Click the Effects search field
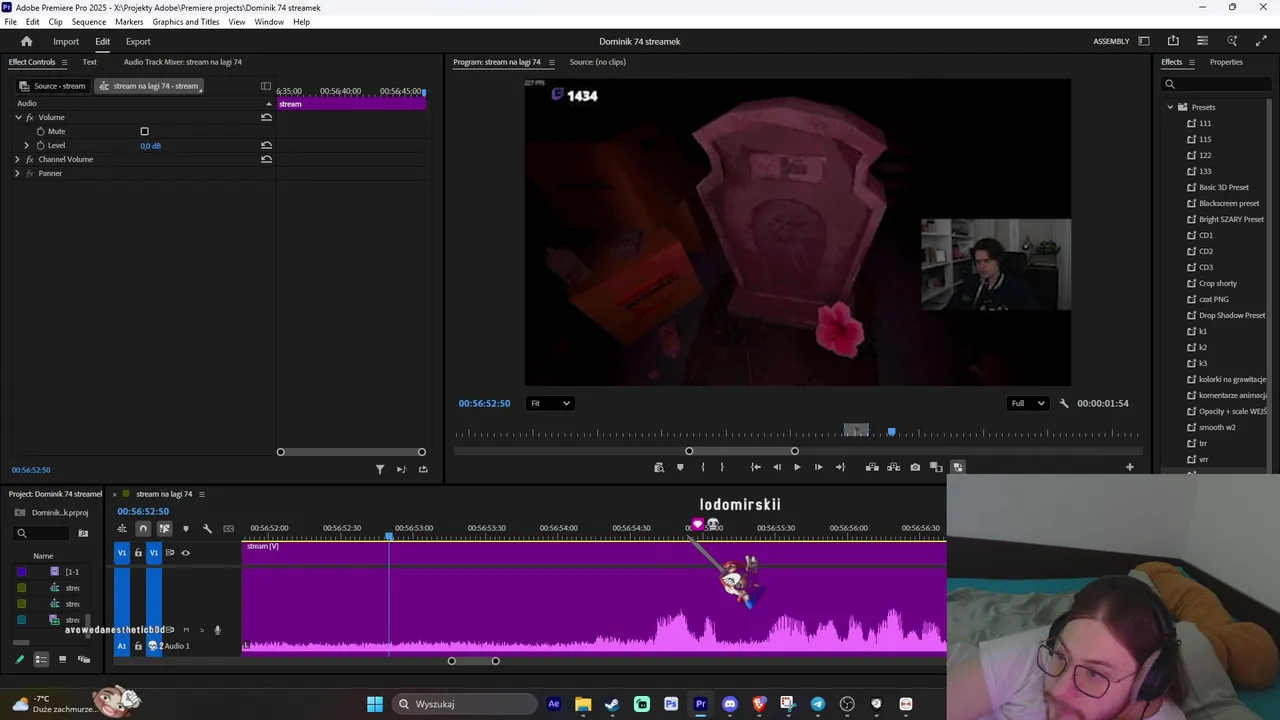The width and height of the screenshot is (1280, 720). point(1217,84)
